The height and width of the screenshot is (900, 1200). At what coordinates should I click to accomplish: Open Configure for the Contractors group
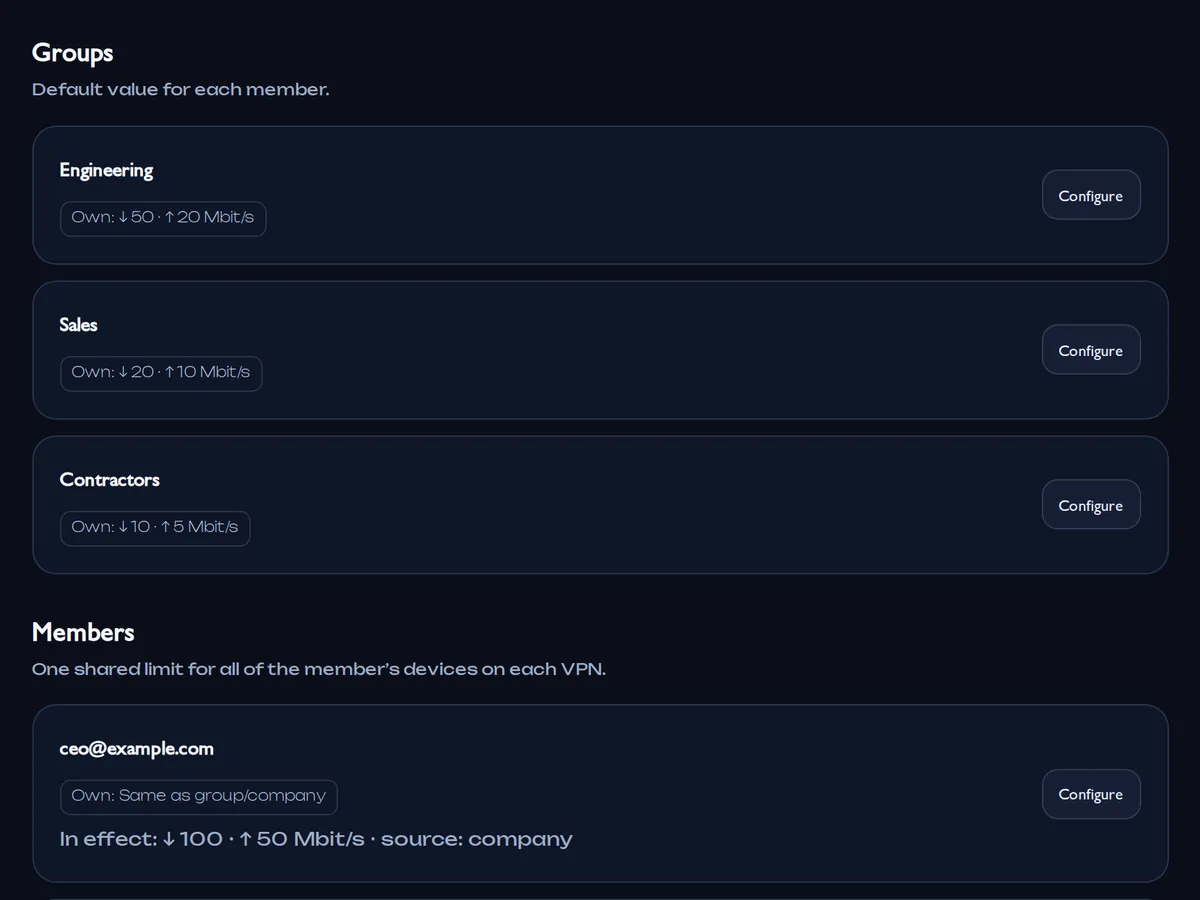coord(1091,505)
